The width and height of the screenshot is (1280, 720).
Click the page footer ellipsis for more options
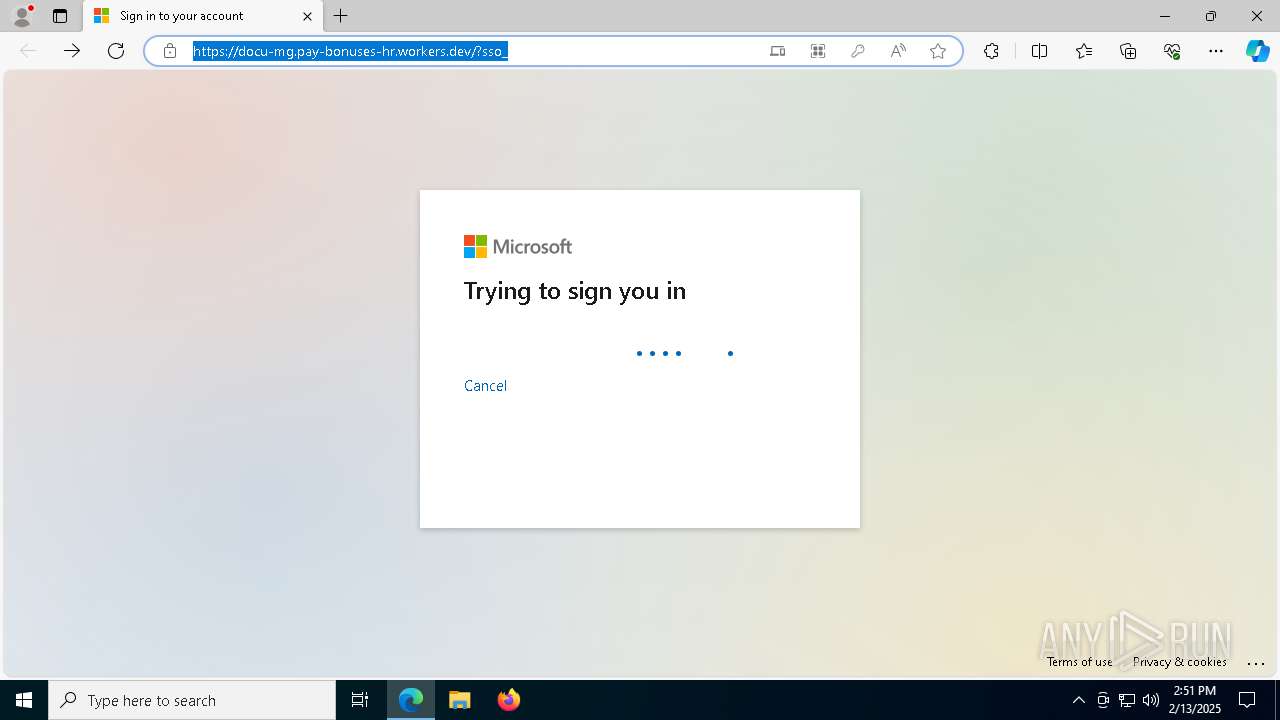[x=1256, y=662]
